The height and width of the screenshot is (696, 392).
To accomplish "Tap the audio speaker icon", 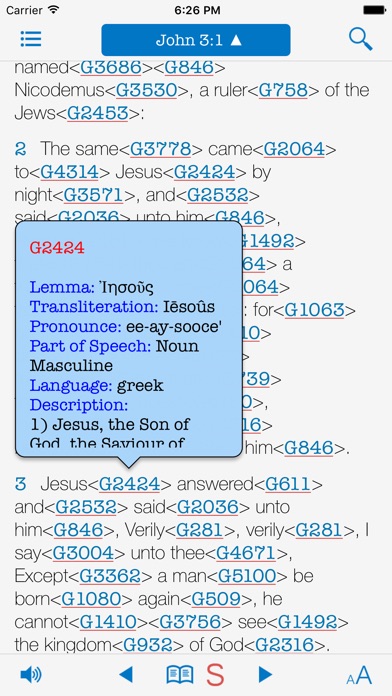I will point(31,675).
